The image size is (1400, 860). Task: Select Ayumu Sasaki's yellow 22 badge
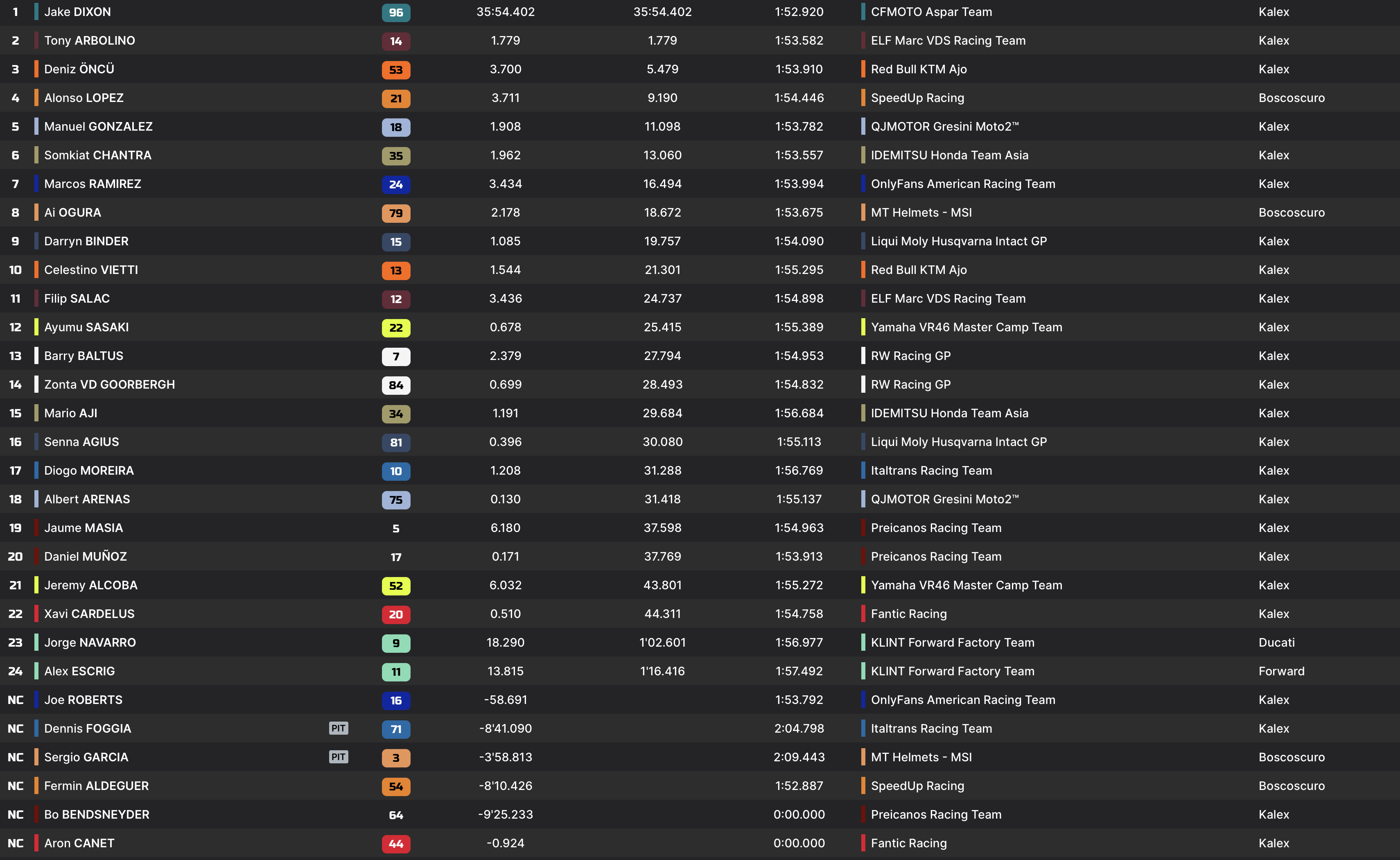point(395,328)
